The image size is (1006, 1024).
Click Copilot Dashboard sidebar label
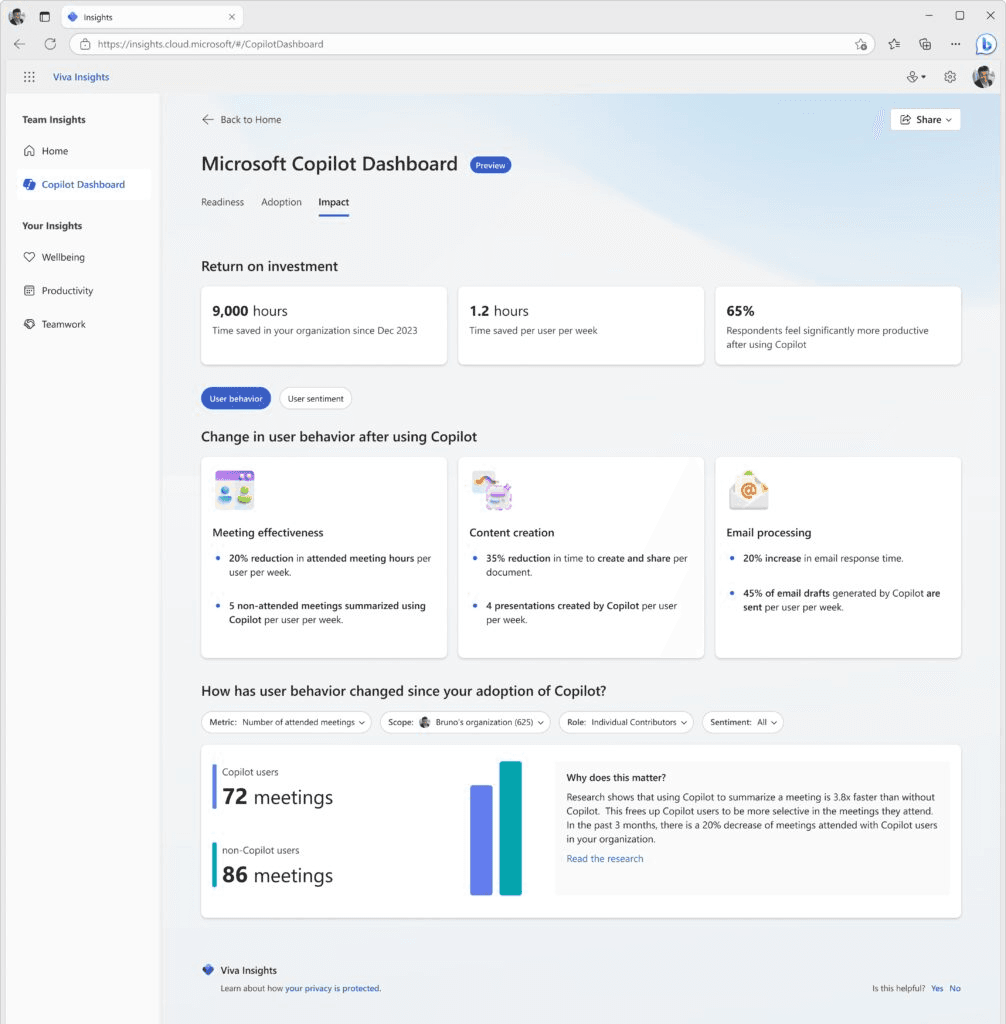point(83,185)
